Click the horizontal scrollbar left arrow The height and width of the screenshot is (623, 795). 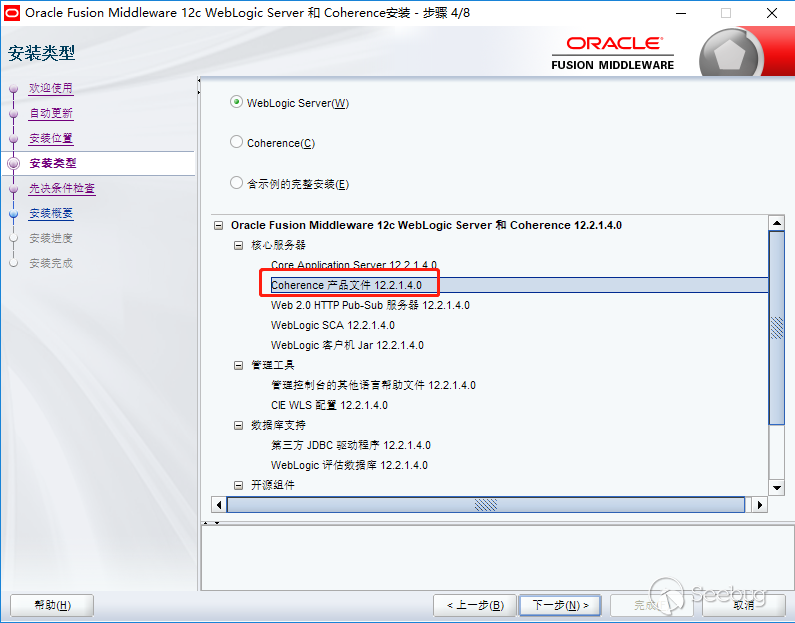click(219, 505)
